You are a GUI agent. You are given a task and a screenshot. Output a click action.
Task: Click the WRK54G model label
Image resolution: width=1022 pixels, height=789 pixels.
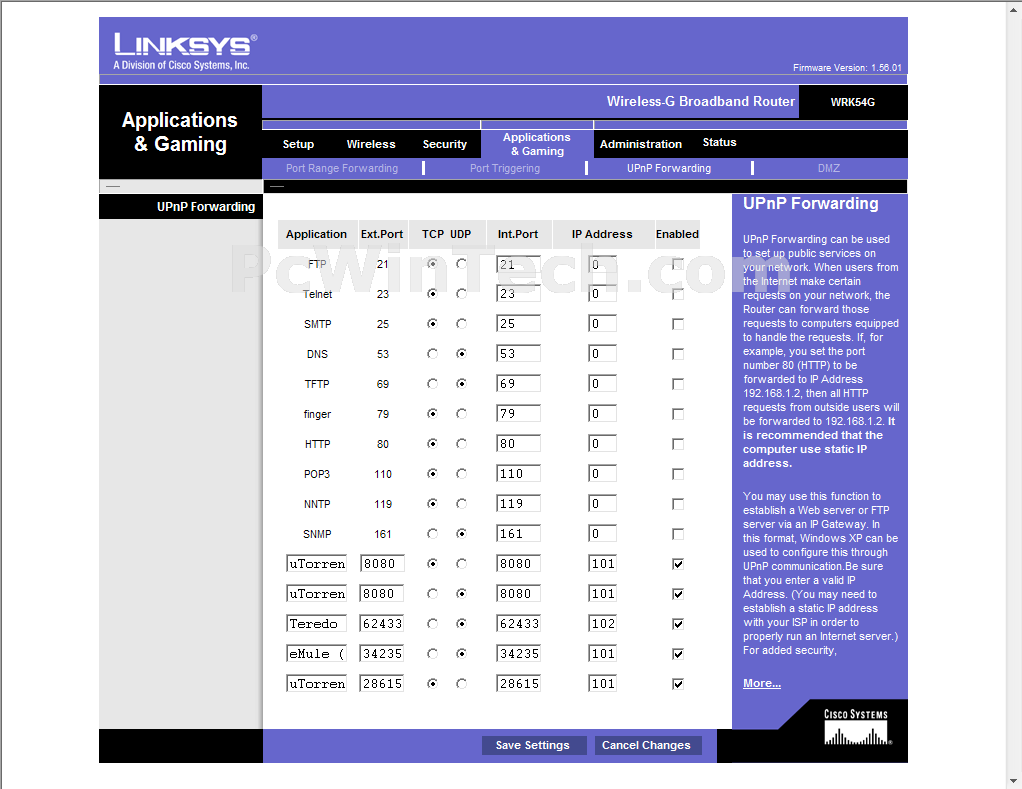coord(853,102)
